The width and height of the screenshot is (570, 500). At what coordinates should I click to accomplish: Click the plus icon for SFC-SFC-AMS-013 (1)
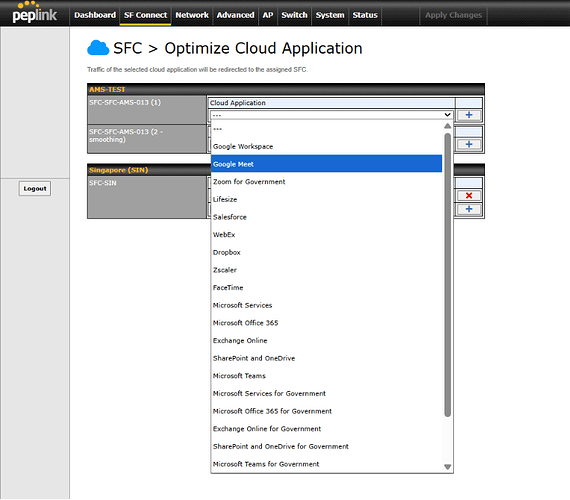(x=469, y=115)
